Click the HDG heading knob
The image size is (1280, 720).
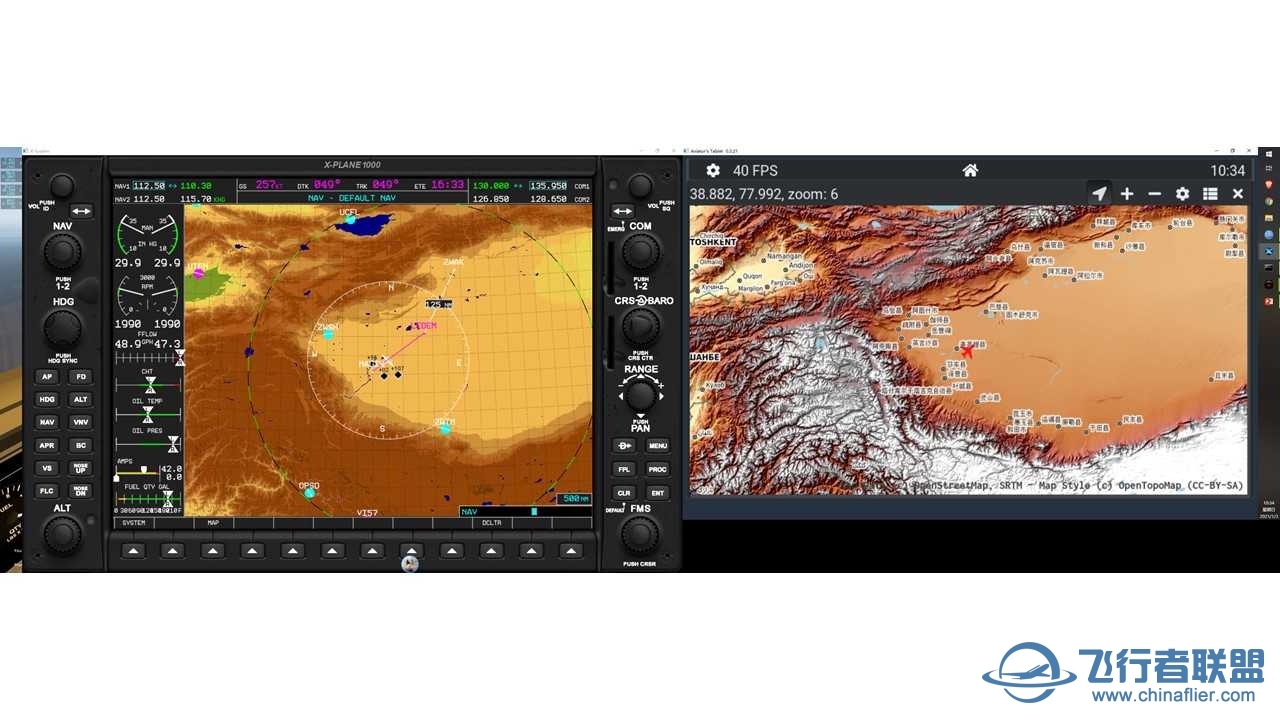tap(62, 327)
